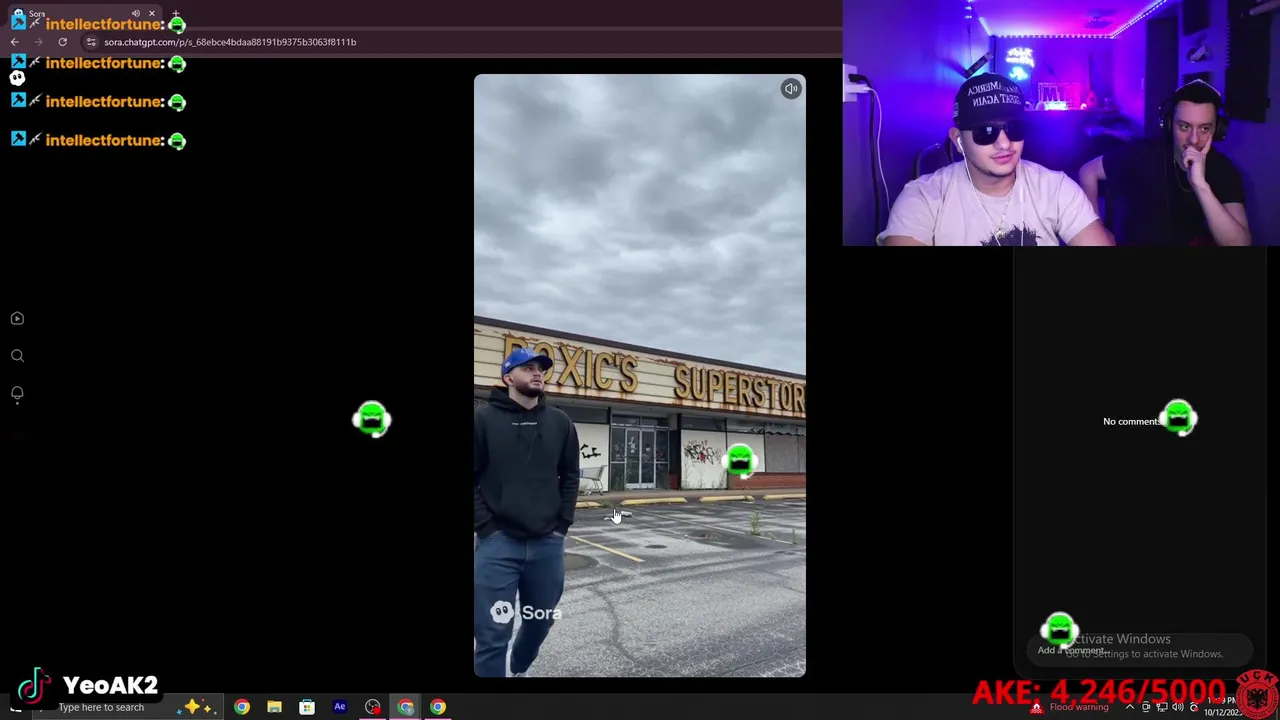Open network settings from the tray icon
The image size is (1280, 720).
1162,707
